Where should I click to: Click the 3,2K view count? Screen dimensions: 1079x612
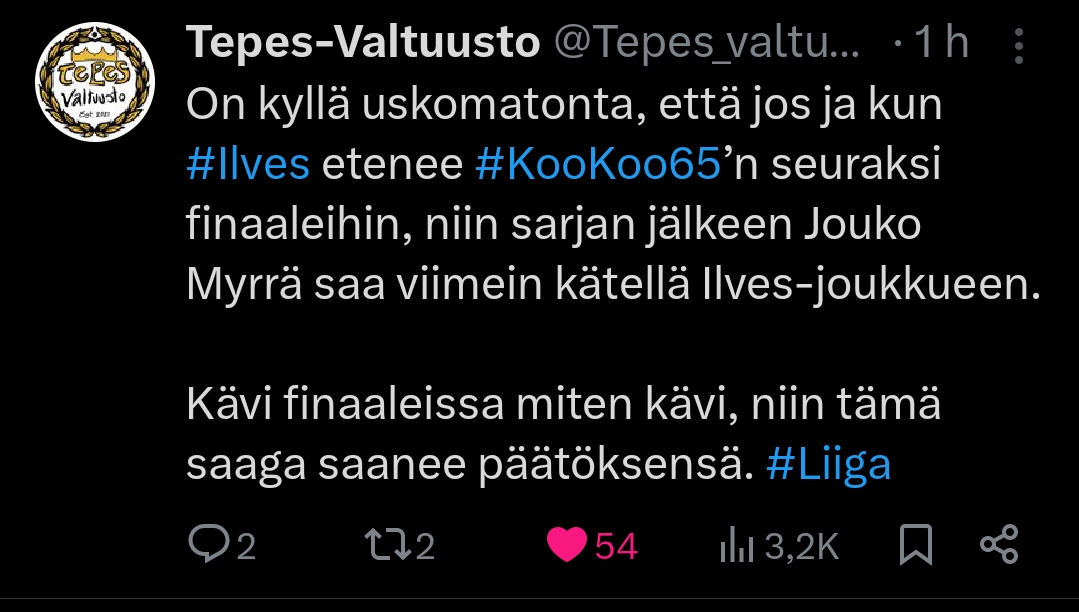coord(802,546)
